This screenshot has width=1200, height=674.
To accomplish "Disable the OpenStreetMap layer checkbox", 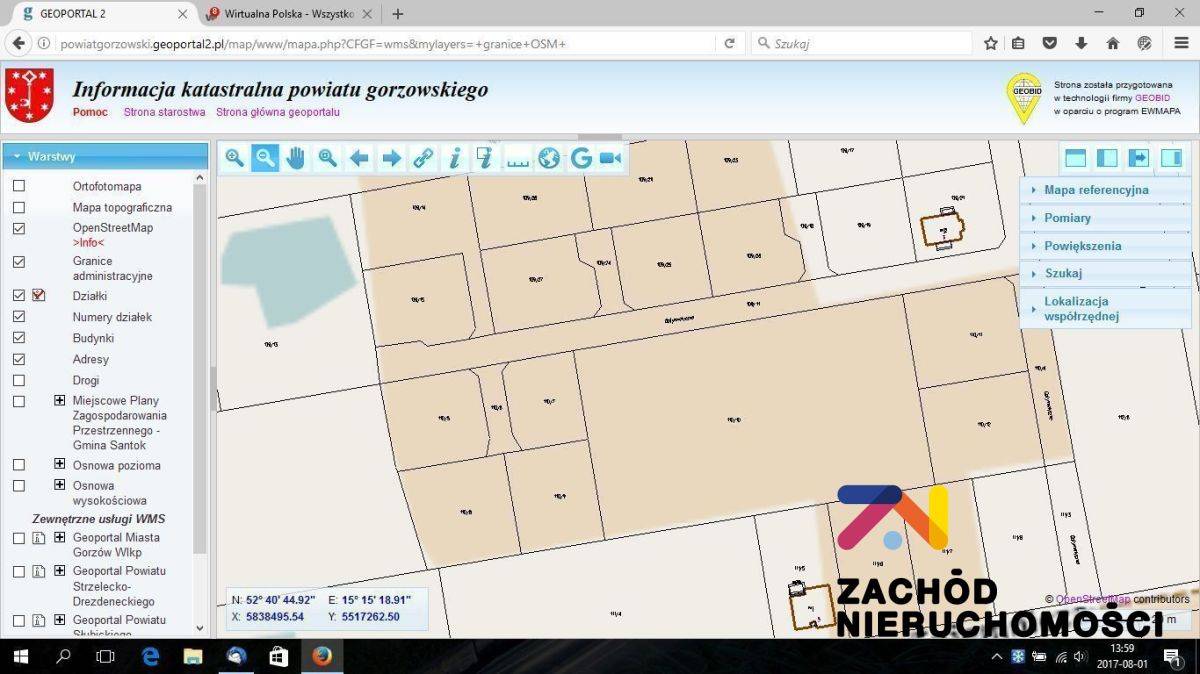I will pyautogui.click(x=19, y=228).
